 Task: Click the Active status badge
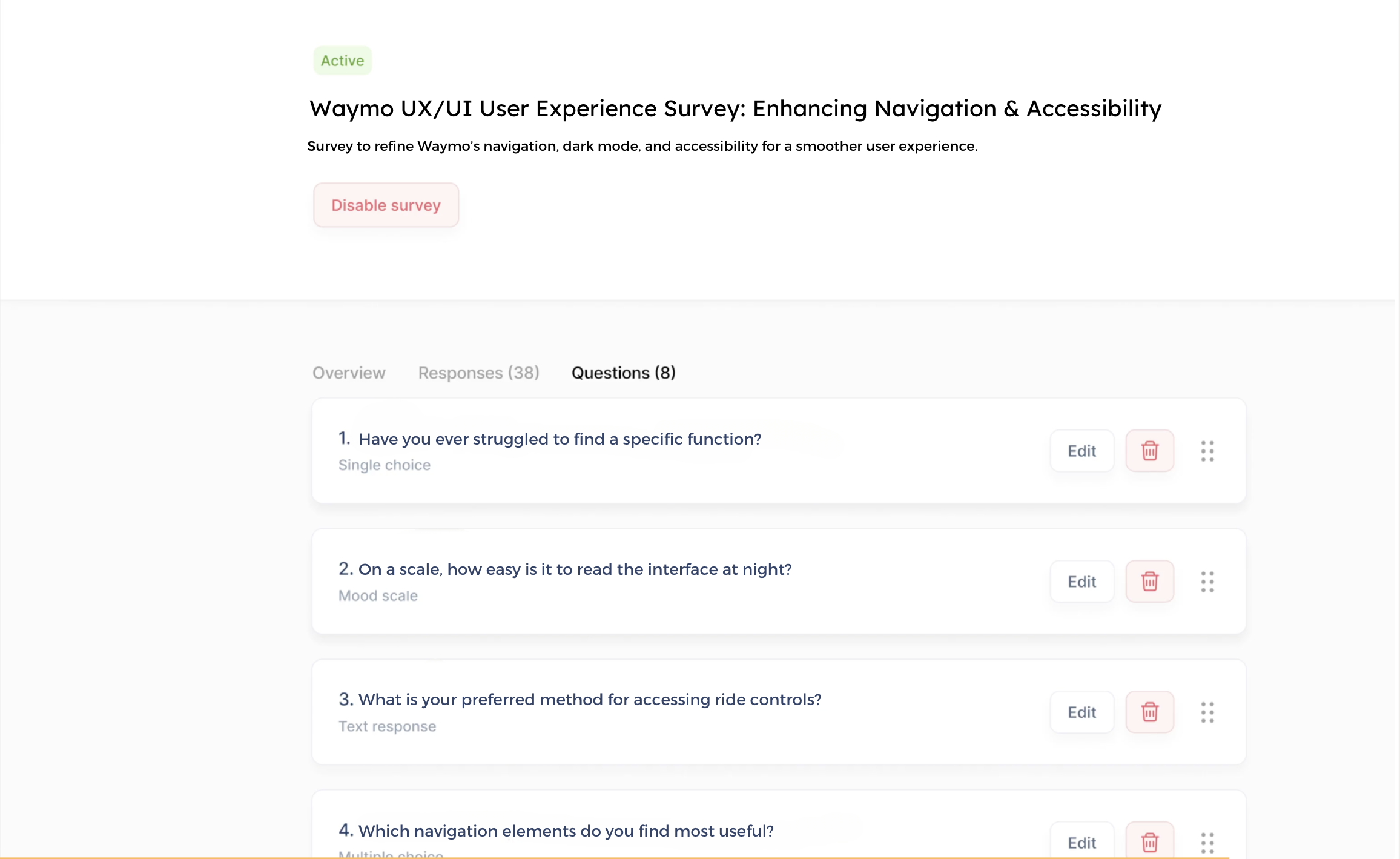(x=342, y=61)
